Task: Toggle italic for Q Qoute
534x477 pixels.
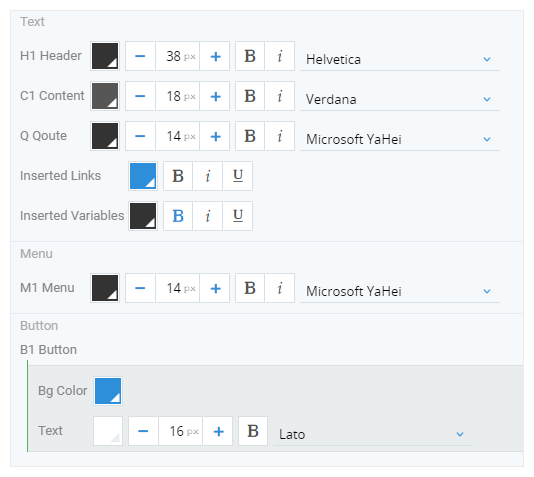Action: point(280,136)
